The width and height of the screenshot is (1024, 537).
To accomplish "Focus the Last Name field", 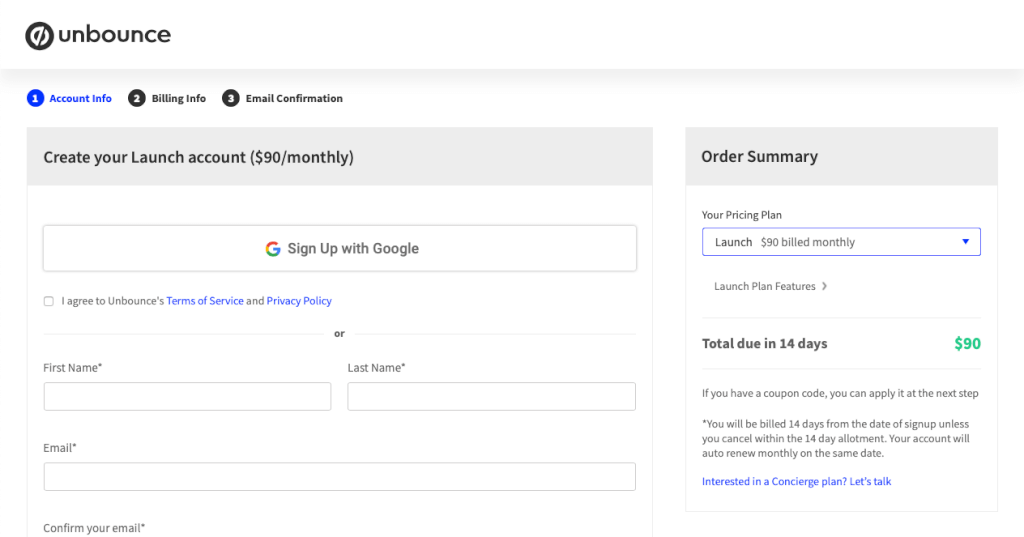I will pos(491,397).
